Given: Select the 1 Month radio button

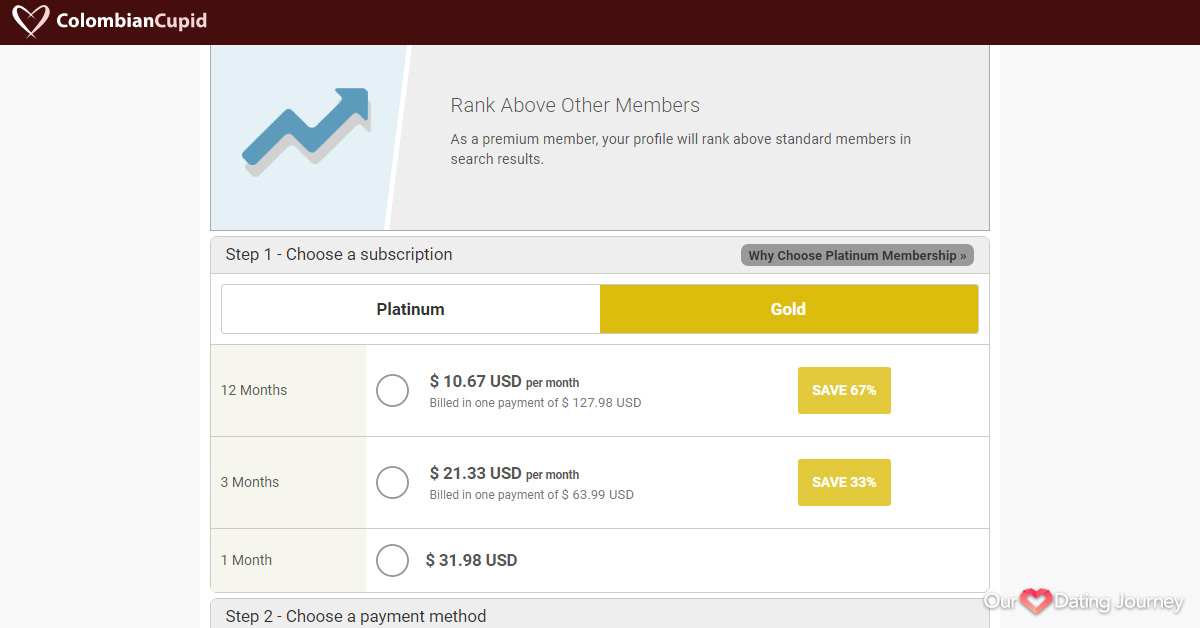Looking at the screenshot, I should pos(392,560).
